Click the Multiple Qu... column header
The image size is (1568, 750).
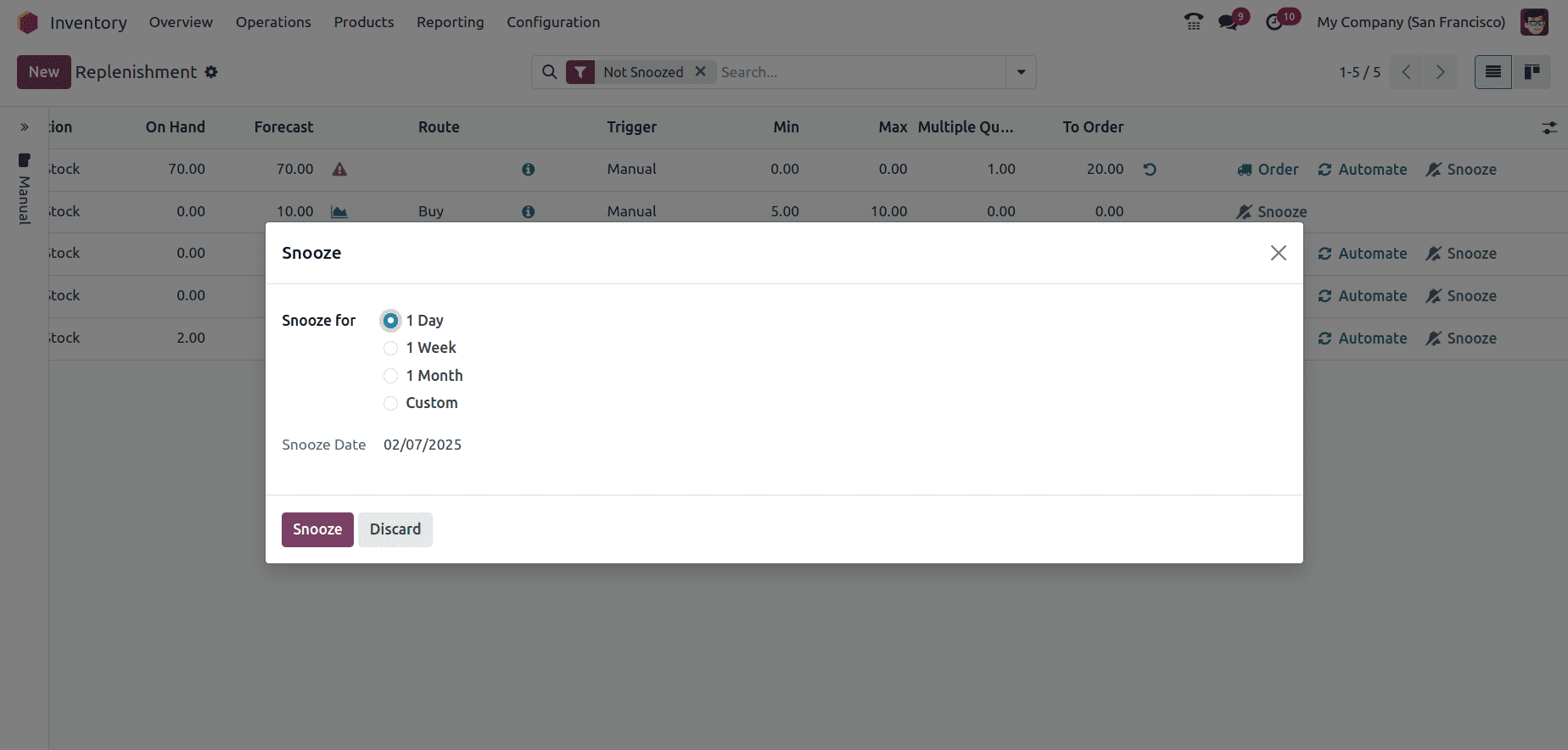coord(966,127)
